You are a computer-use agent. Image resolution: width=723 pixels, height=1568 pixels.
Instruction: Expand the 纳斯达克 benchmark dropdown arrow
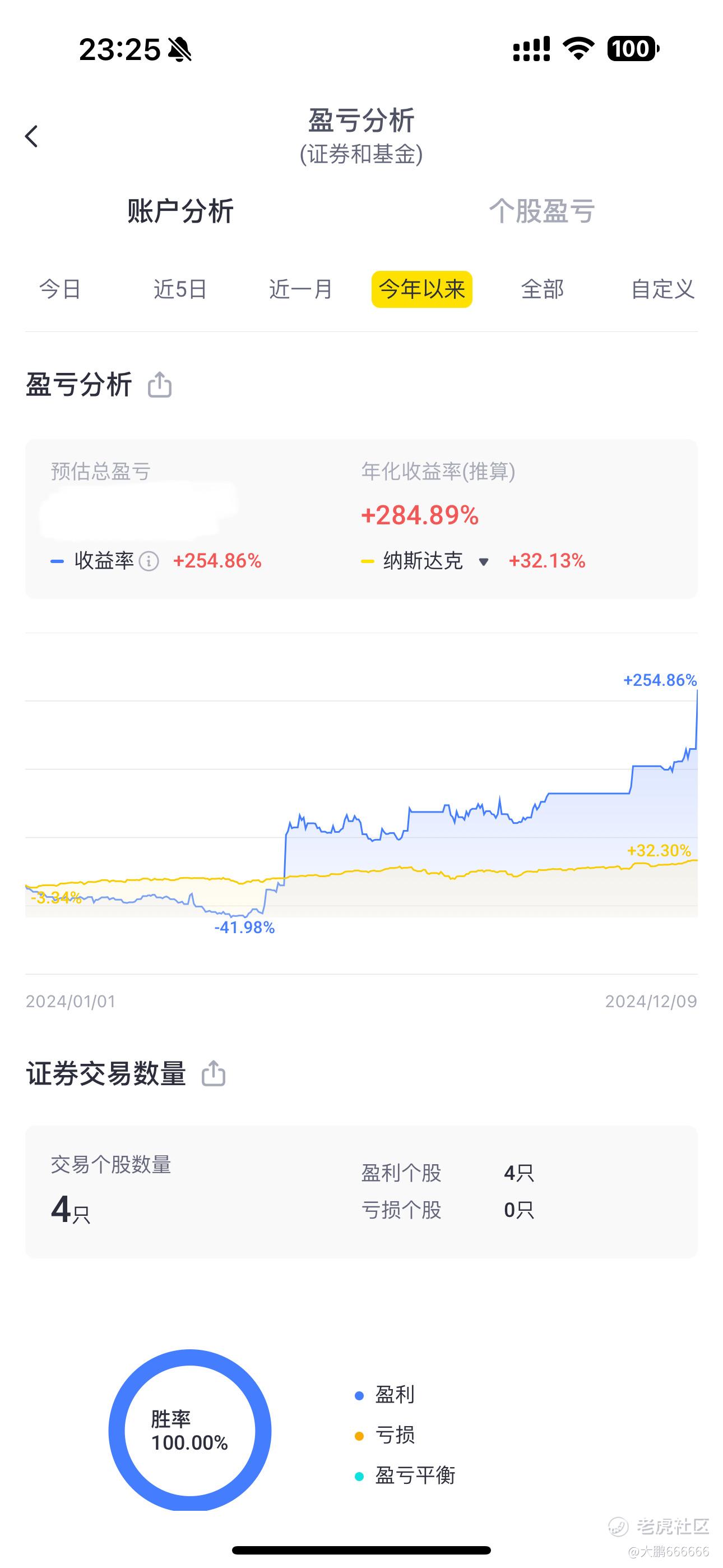[483, 561]
